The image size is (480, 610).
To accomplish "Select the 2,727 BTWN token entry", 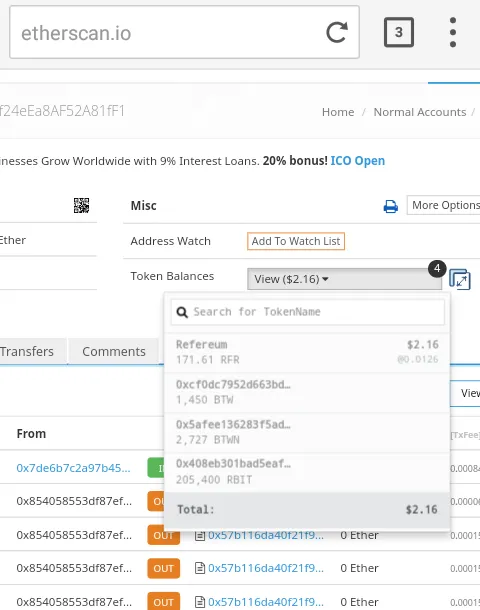I will [x=307, y=432].
